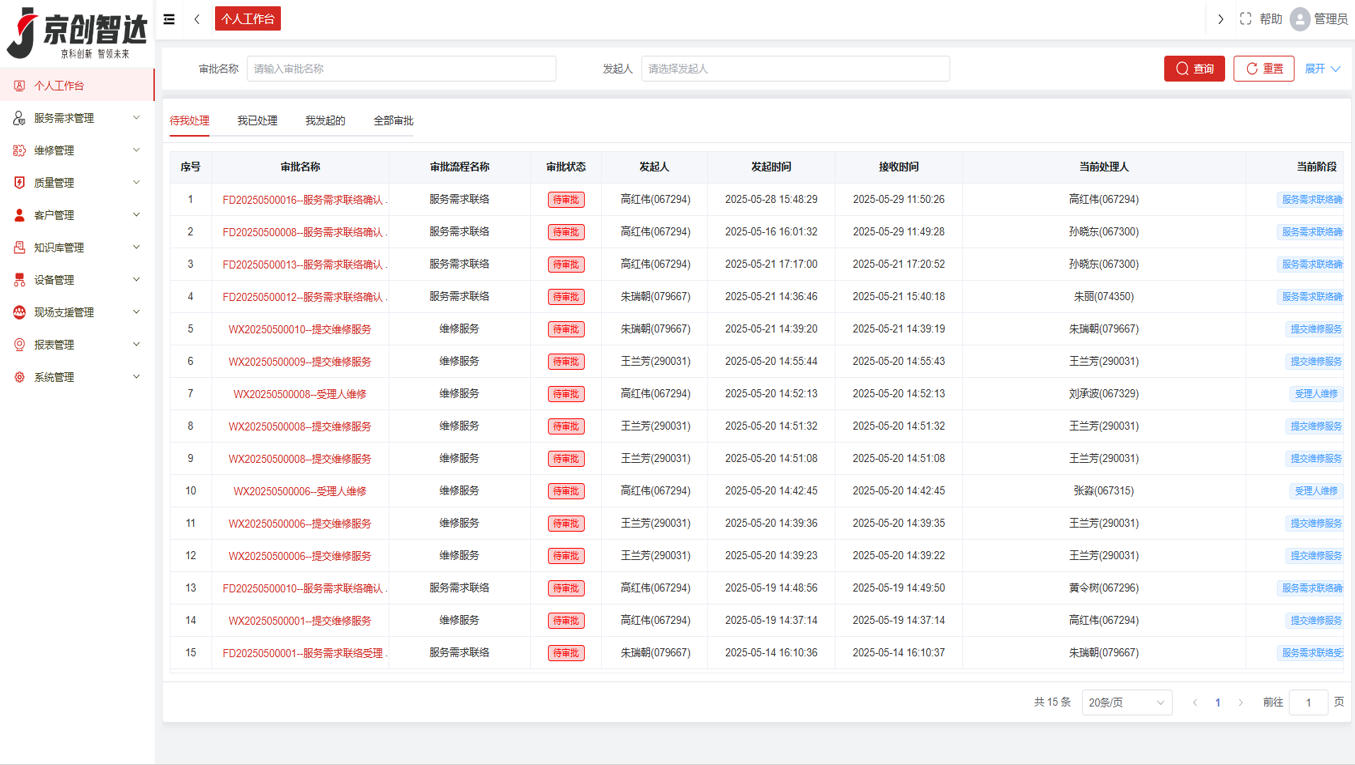Click 受理人维修 stage tag in row 7
Viewport: 1355px width, 765px height.
(x=1316, y=394)
